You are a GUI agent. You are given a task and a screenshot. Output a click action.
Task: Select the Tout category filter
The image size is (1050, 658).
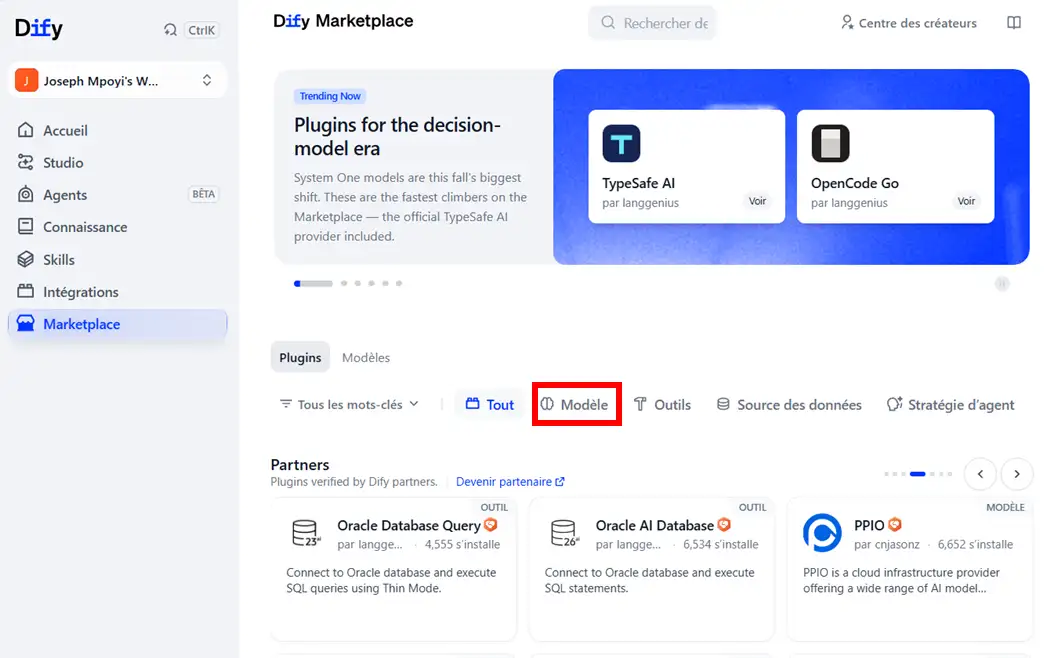pyautogui.click(x=490, y=404)
